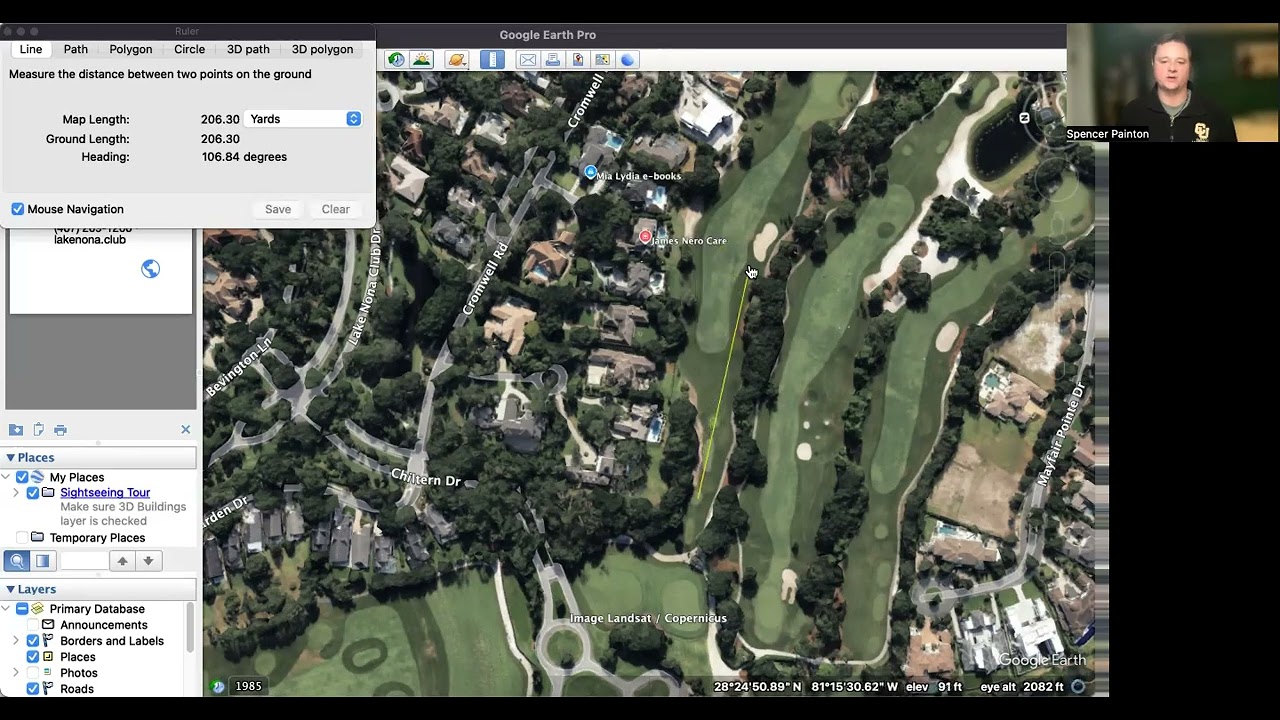Viewport: 1280px width, 720px height.
Task: Click the save image toolbar icon
Action: coord(578,60)
